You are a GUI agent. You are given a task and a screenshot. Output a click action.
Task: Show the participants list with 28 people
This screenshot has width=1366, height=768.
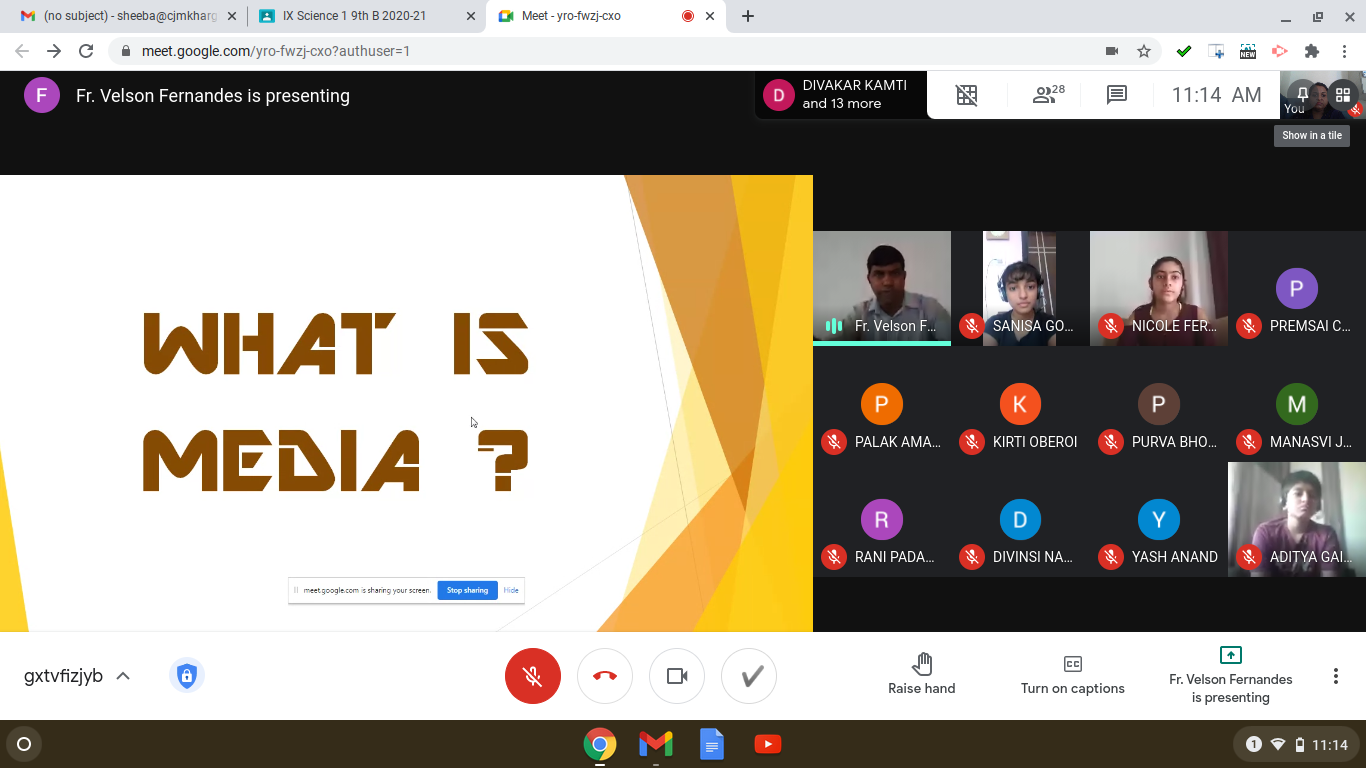tap(1047, 95)
